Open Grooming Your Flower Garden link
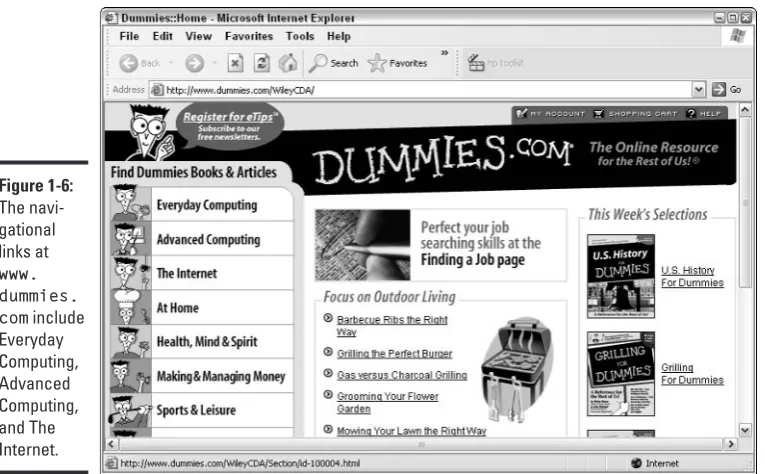 pyautogui.click(x=387, y=402)
